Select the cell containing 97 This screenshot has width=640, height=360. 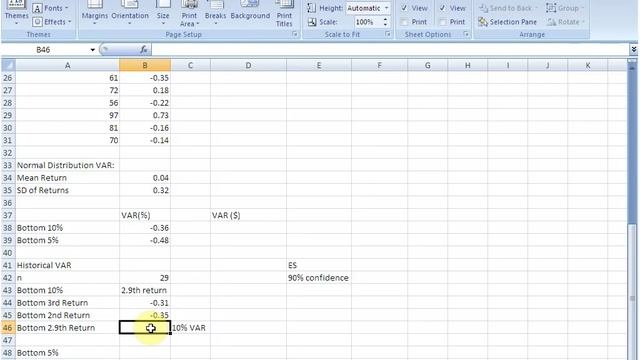67,116
